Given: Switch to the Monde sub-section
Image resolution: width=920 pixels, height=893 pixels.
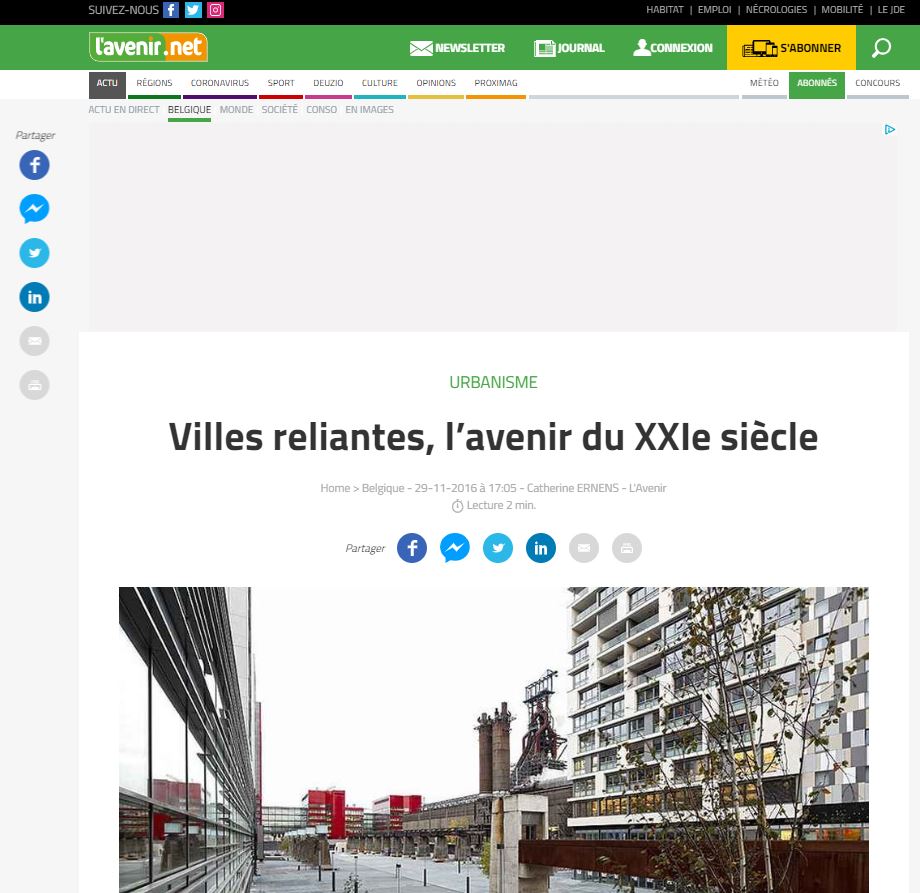Looking at the screenshot, I should [236, 110].
